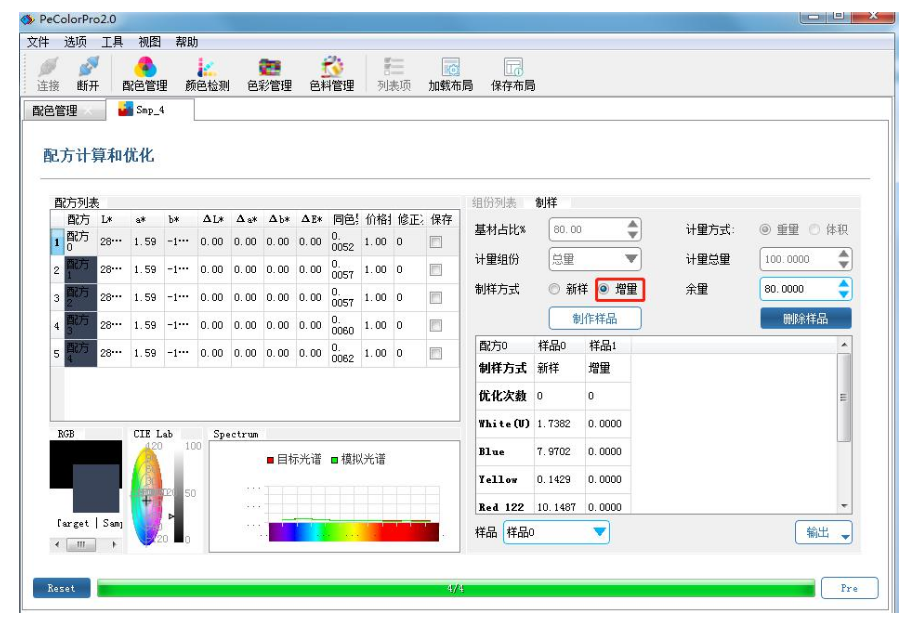Open 配色管理 from the toolbar
This screenshot has width=917, height=628.
[x=144, y=74]
